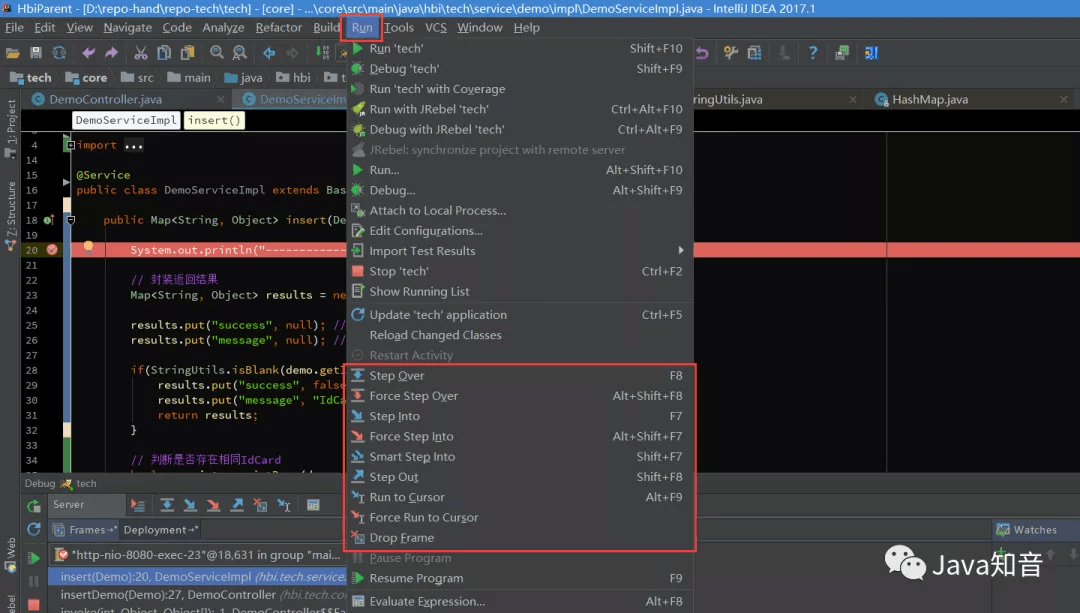Close the DemoController.java tab

220,100
